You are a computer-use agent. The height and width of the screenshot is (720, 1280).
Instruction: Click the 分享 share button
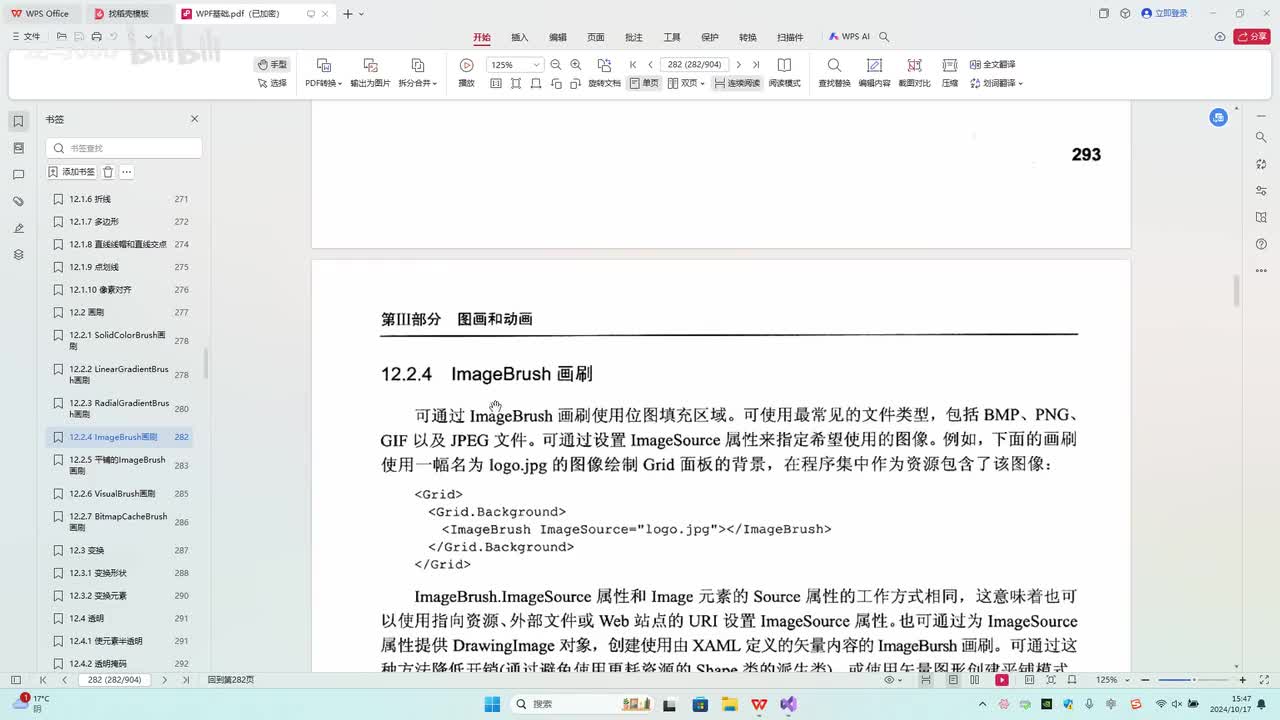pyautogui.click(x=1252, y=37)
